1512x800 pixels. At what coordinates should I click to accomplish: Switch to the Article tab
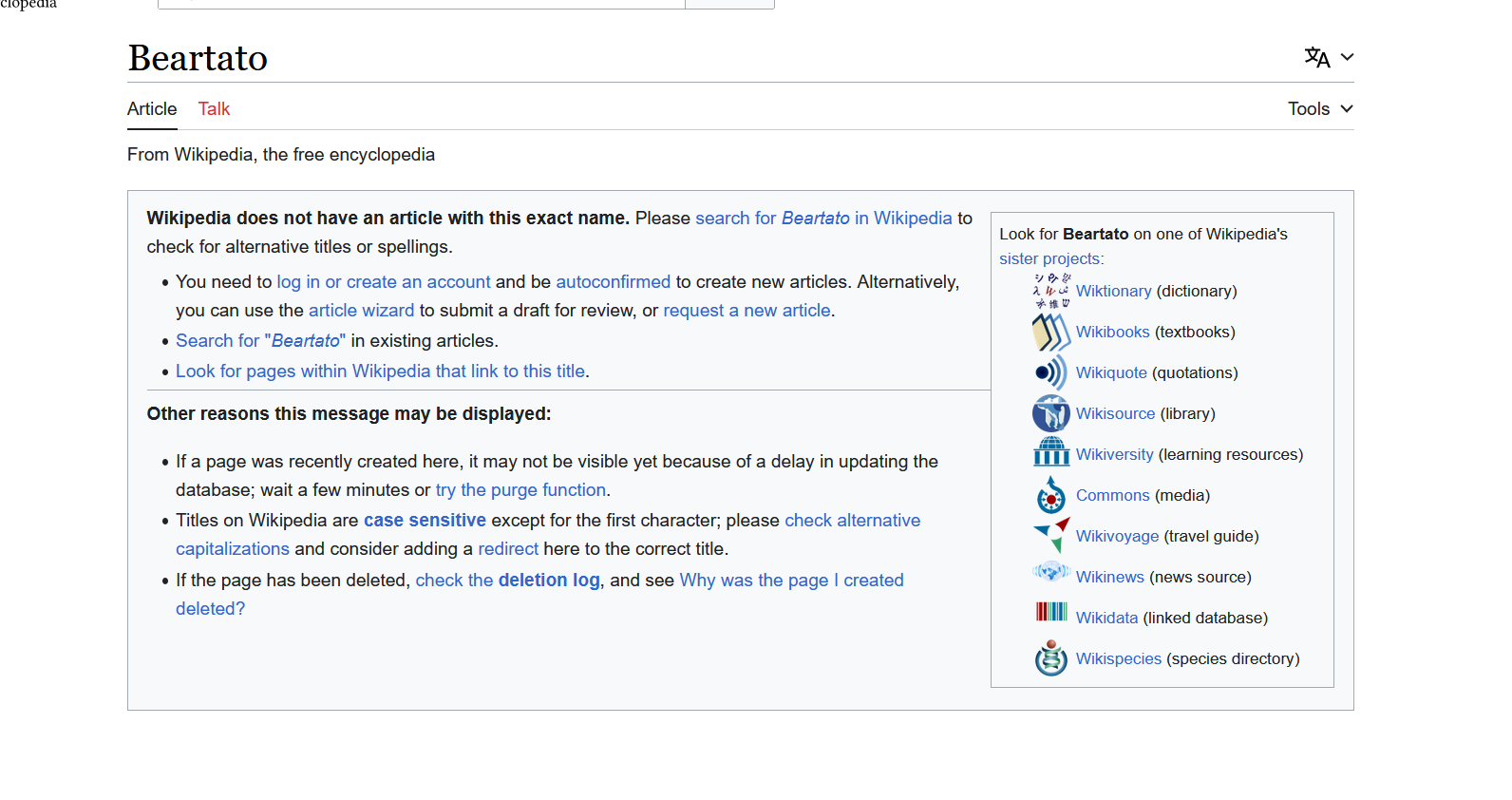tap(152, 108)
